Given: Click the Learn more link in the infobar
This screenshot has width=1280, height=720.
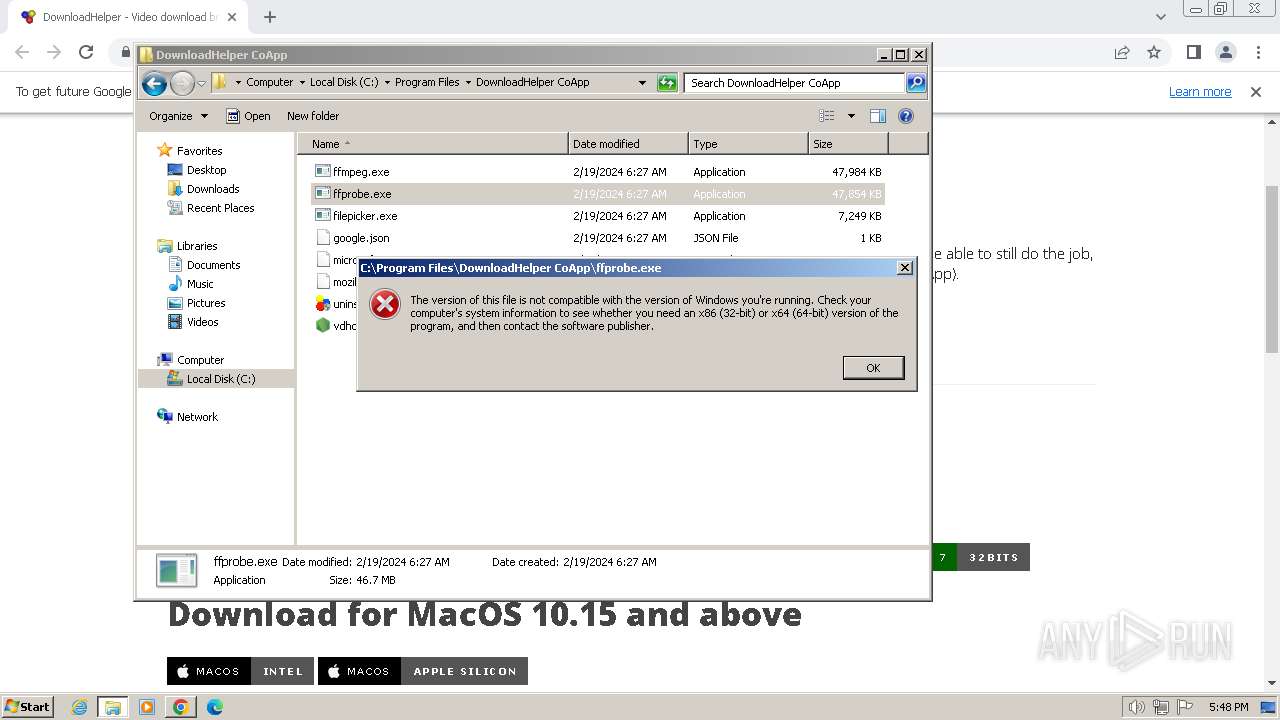Looking at the screenshot, I should click(1200, 92).
